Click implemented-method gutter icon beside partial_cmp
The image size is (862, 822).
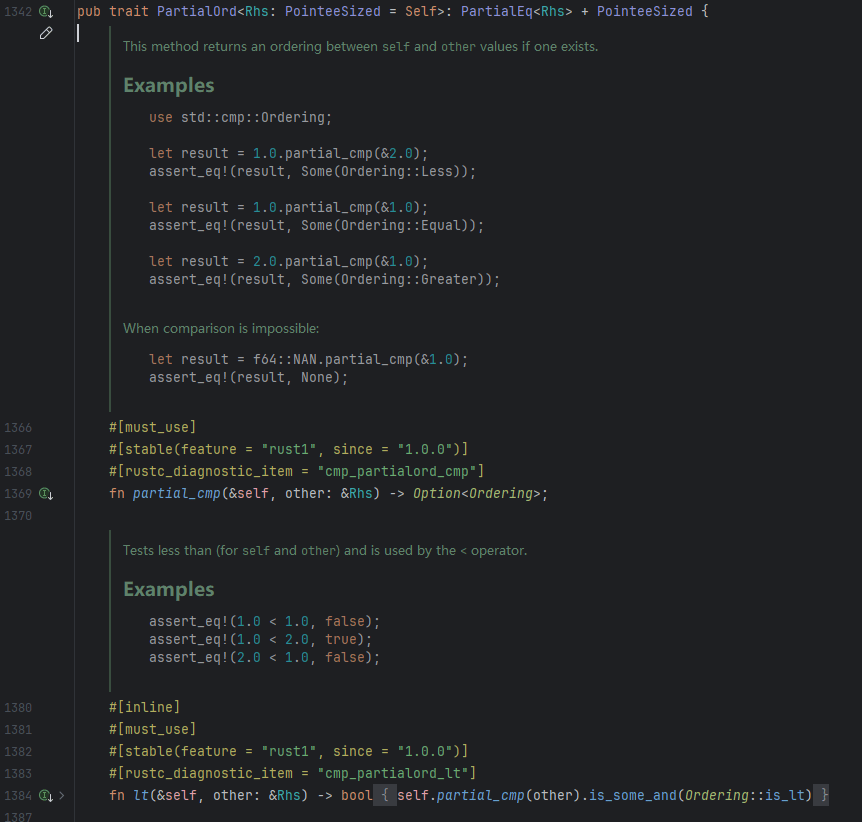tap(46, 494)
